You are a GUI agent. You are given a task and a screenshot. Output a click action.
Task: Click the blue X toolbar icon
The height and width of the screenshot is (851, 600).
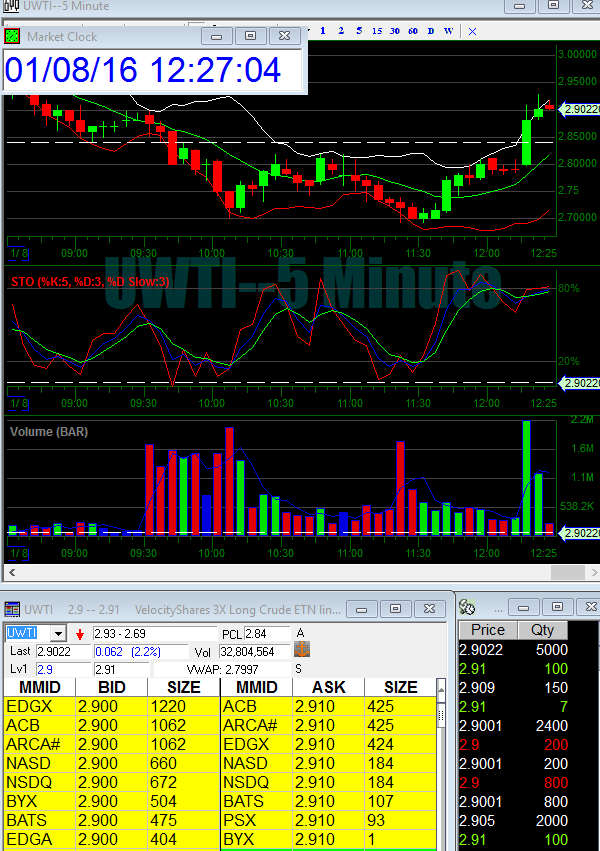click(473, 31)
